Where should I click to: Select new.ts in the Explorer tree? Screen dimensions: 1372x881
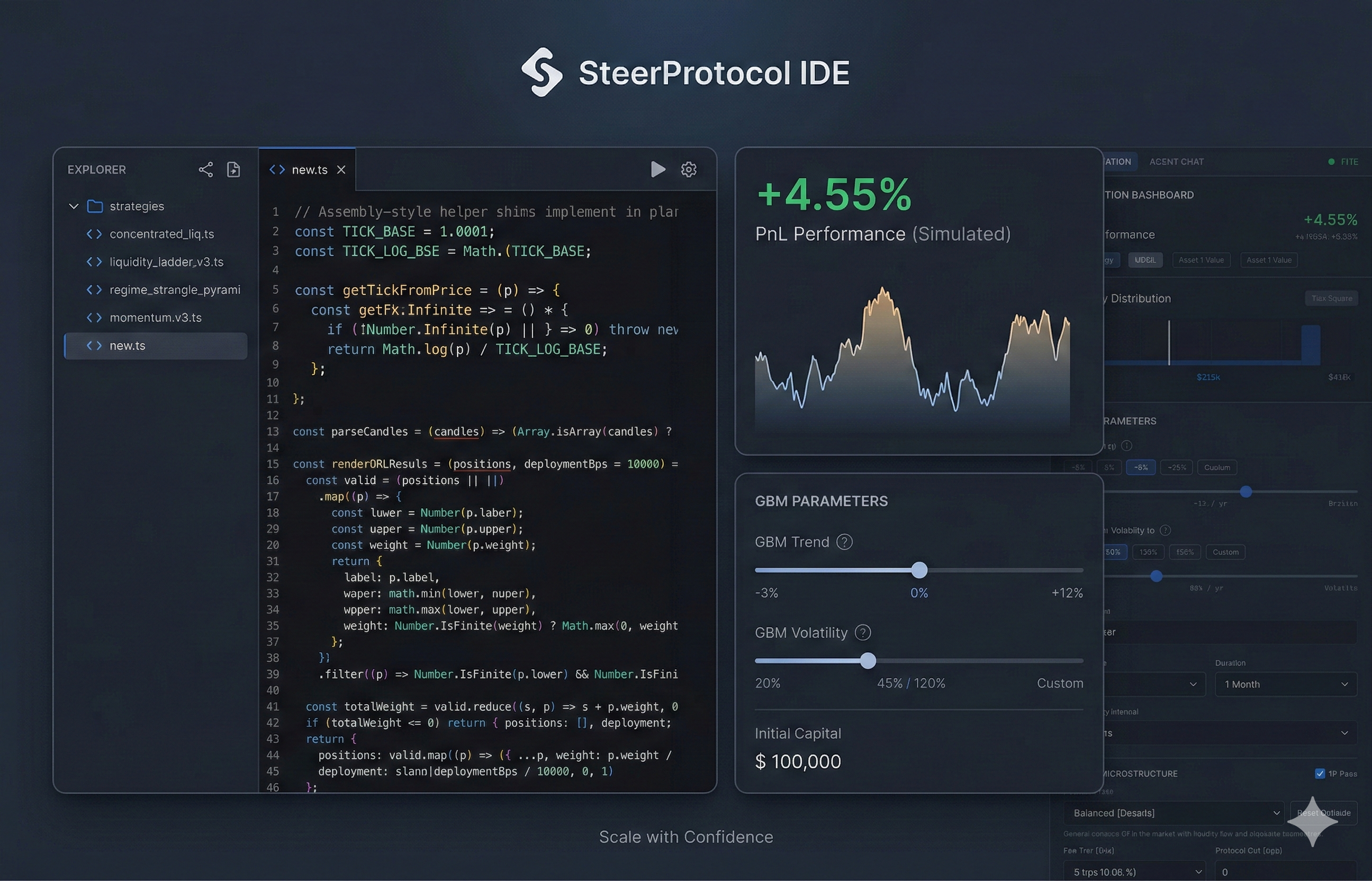coord(156,346)
